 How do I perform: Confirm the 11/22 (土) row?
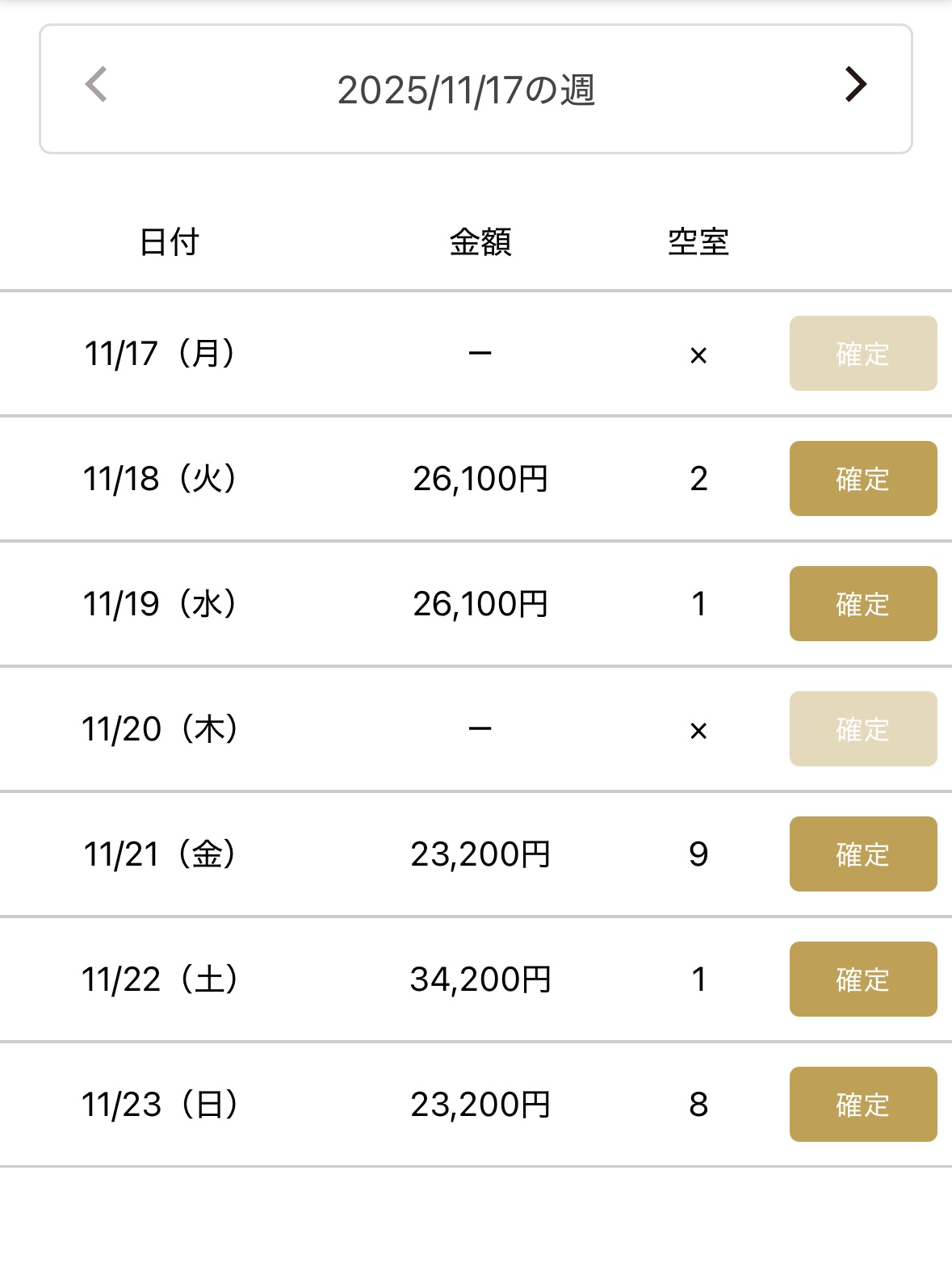point(862,980)
